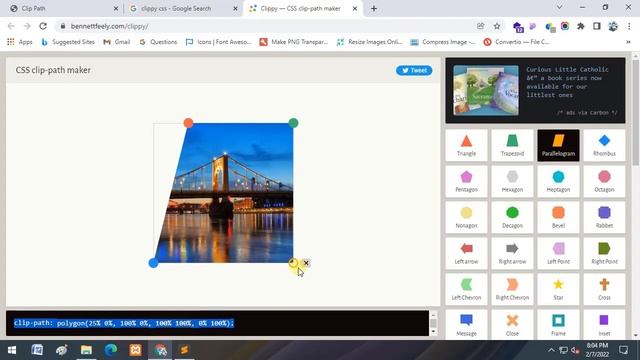
Task: Select the Close shape
Action: (x=512, y=324)
